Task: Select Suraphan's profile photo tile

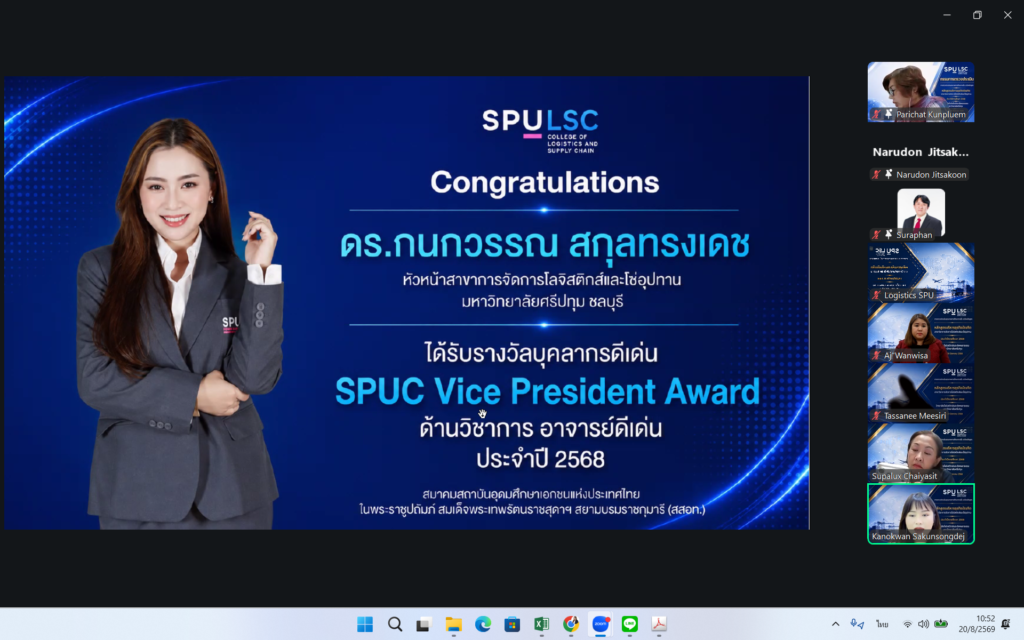Action: [x=921, y=212]
